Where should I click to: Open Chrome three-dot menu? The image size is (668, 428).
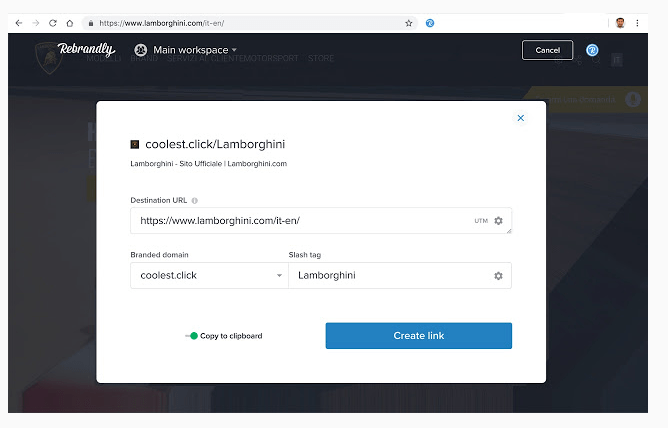coord(637,23)
